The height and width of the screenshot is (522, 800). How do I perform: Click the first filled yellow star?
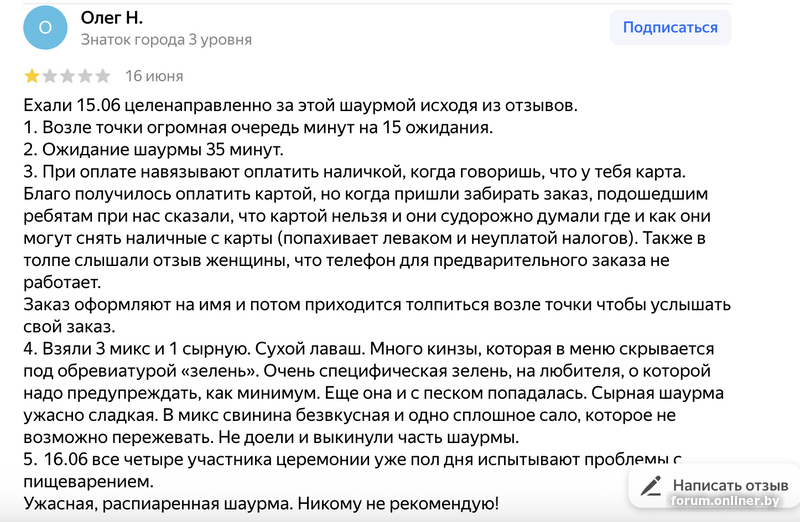[32, 76]
